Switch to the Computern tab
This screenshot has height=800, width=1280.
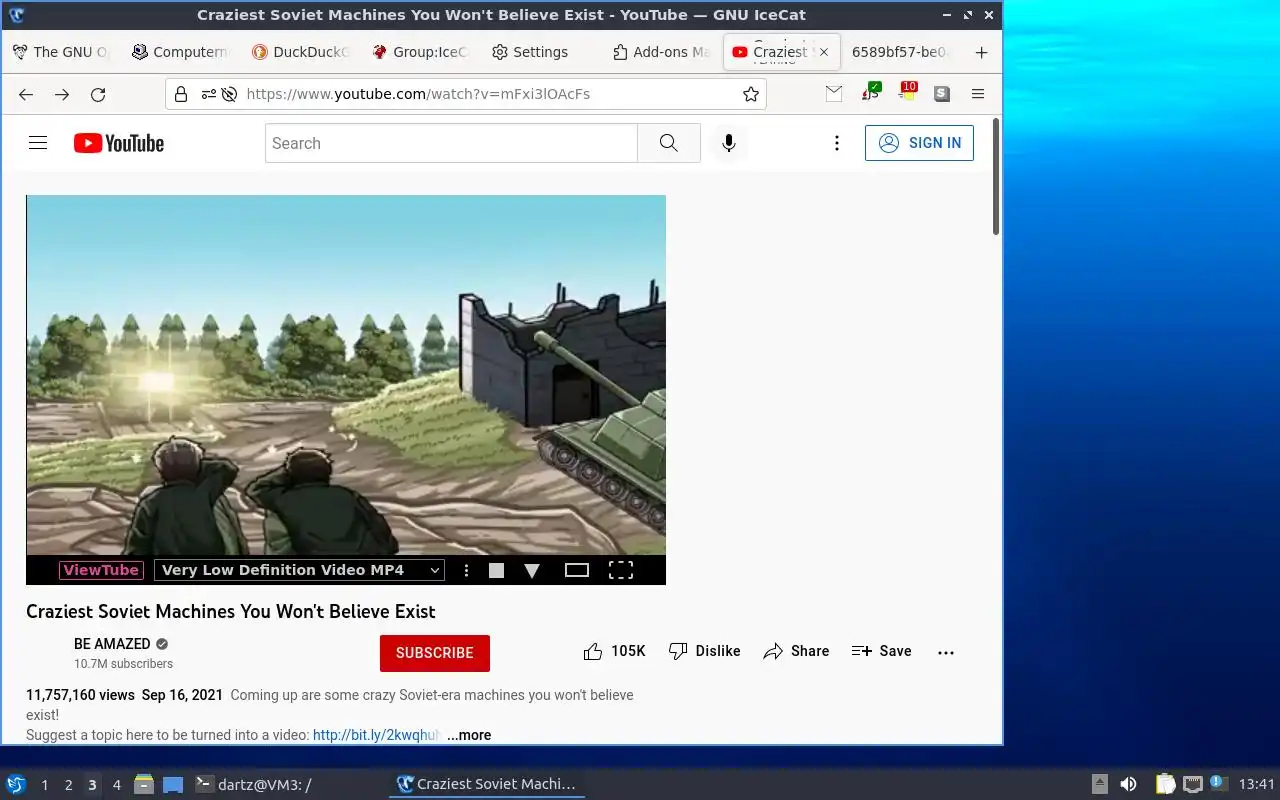[180, 52]
